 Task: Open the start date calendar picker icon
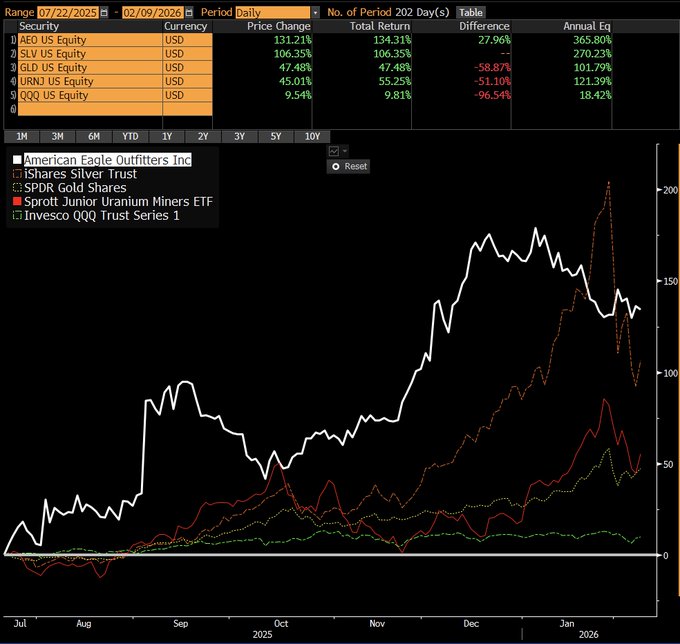click(x=105, y=11)
